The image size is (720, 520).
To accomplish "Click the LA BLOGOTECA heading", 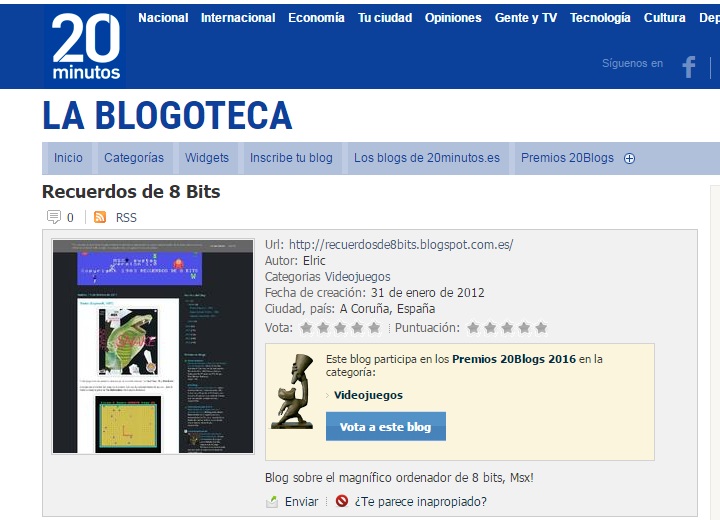I will click(x=167, y=115).
